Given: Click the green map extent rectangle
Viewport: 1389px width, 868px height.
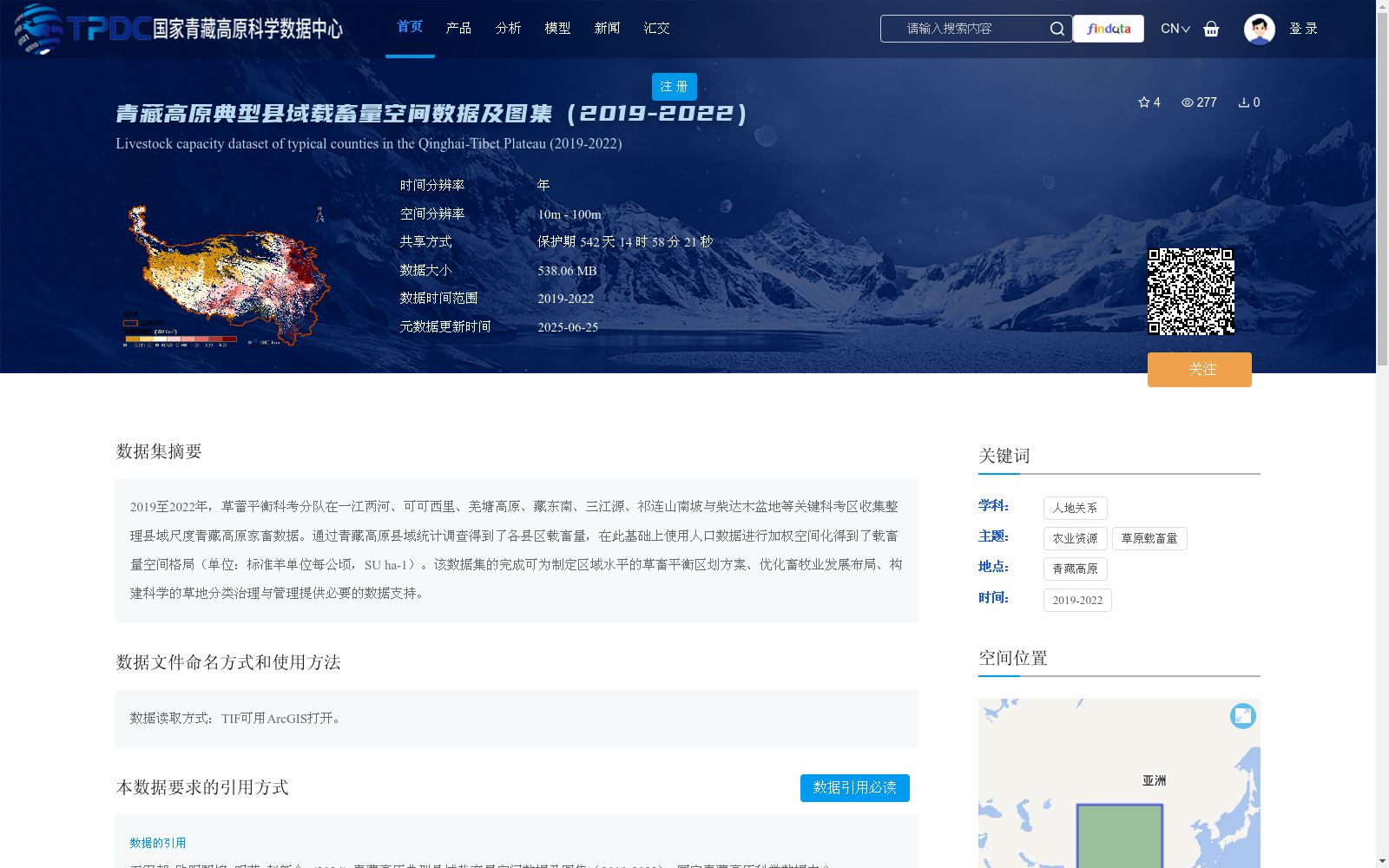Looking at the screenshot, I should click(x=1120, y=837).
